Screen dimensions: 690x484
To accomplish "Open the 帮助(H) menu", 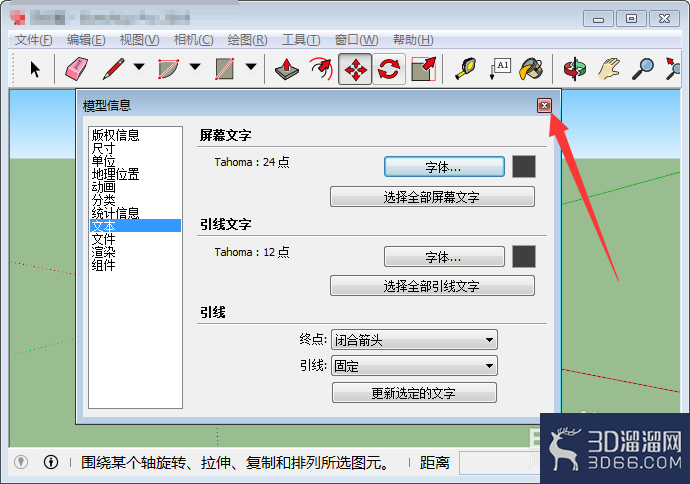I will pyautogui.click(x=413, y=40).
